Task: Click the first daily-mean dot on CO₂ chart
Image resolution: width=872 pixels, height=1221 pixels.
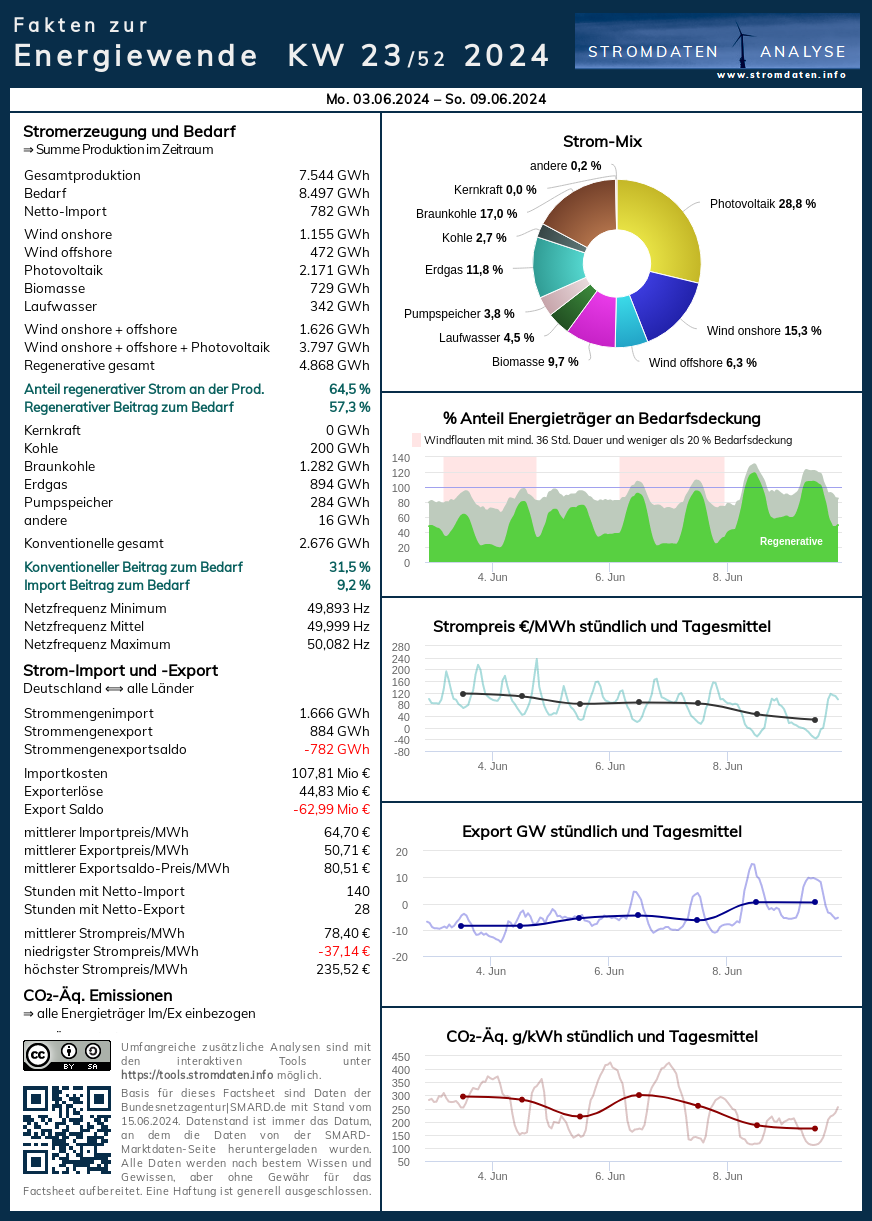Action: click(462, 1097)
